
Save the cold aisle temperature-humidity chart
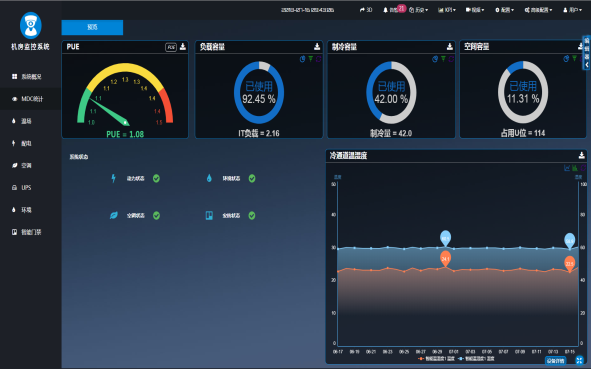click(x=582, y=155)
